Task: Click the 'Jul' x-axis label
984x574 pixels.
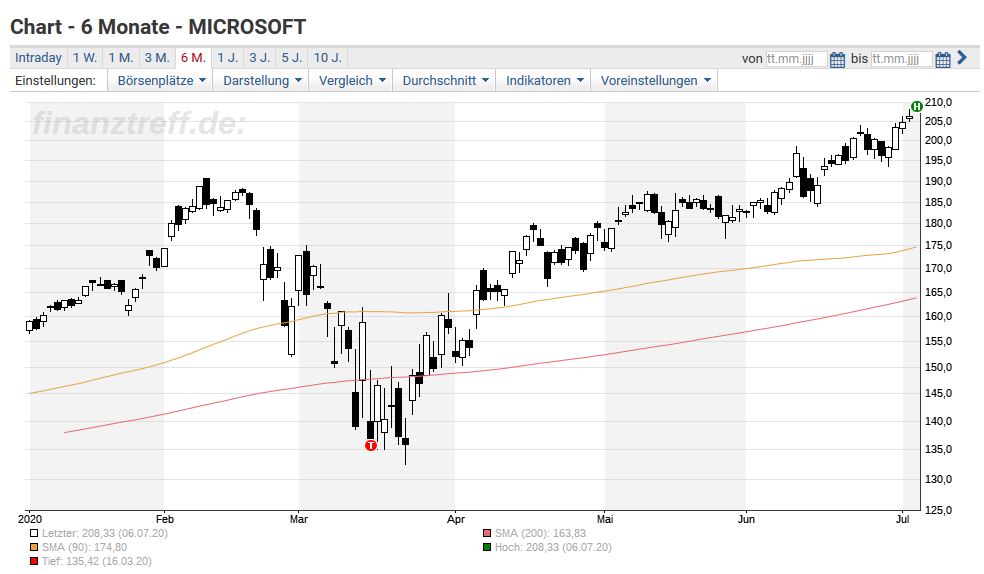Action: 902,519
